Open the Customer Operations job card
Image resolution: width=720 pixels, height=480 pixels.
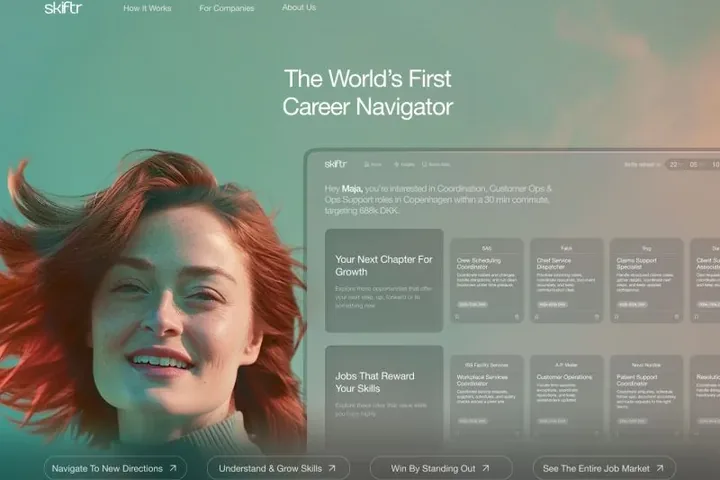567,396
